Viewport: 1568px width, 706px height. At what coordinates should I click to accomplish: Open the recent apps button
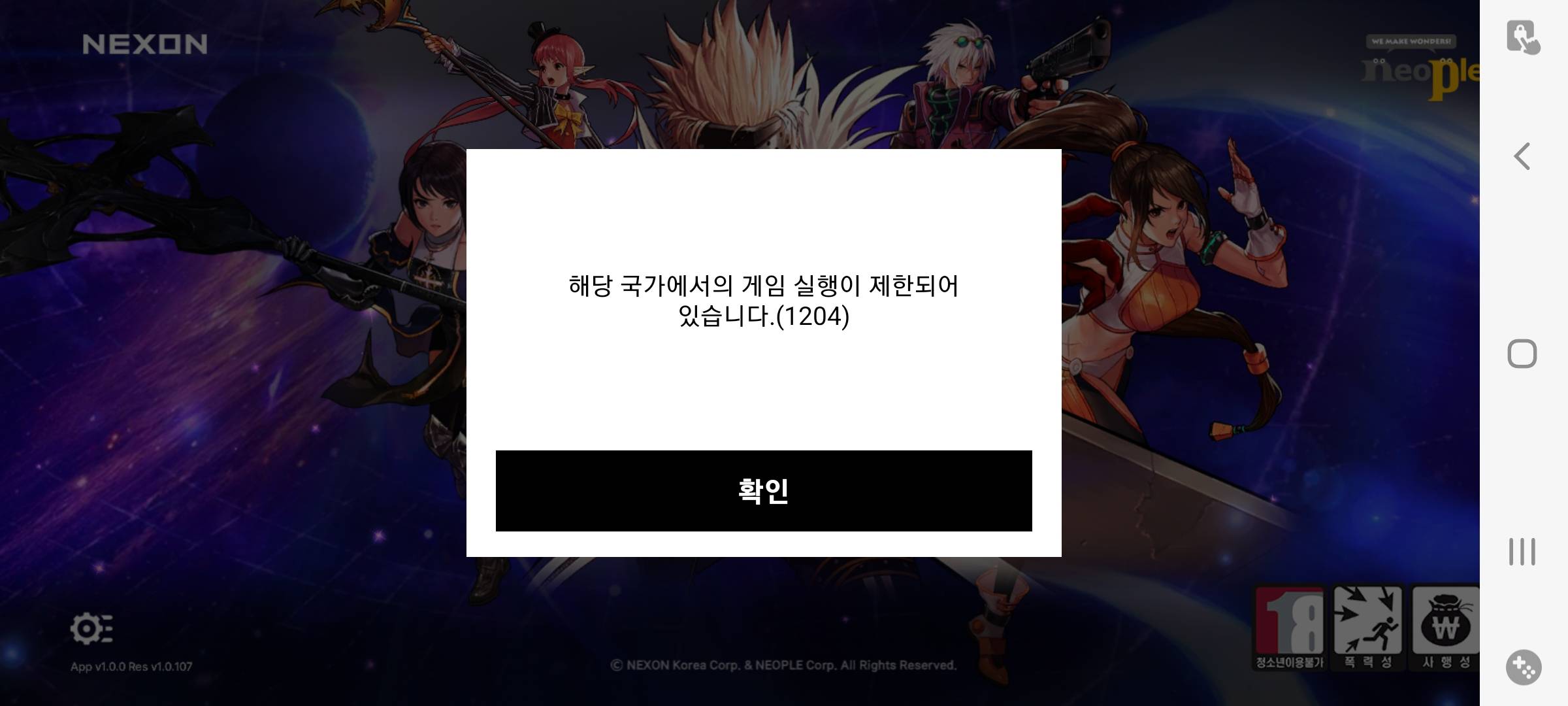1522,552
